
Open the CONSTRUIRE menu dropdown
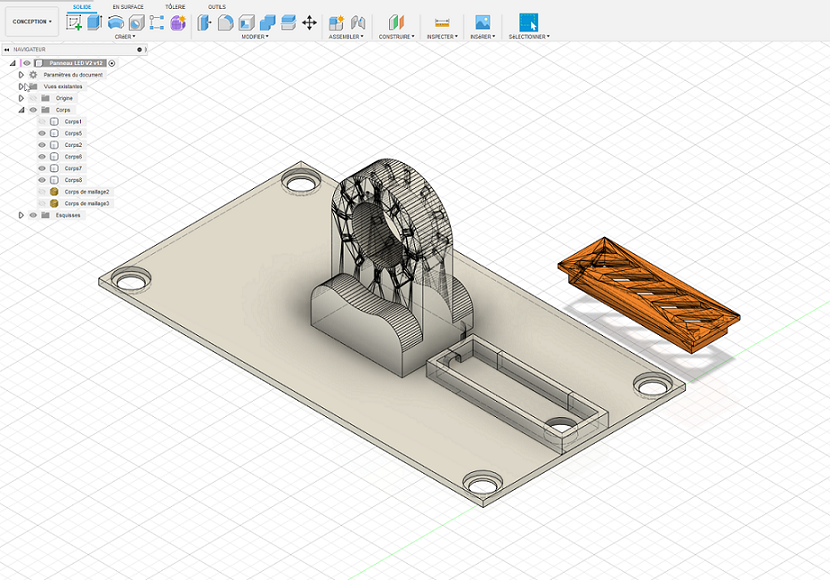click(397, 37)
